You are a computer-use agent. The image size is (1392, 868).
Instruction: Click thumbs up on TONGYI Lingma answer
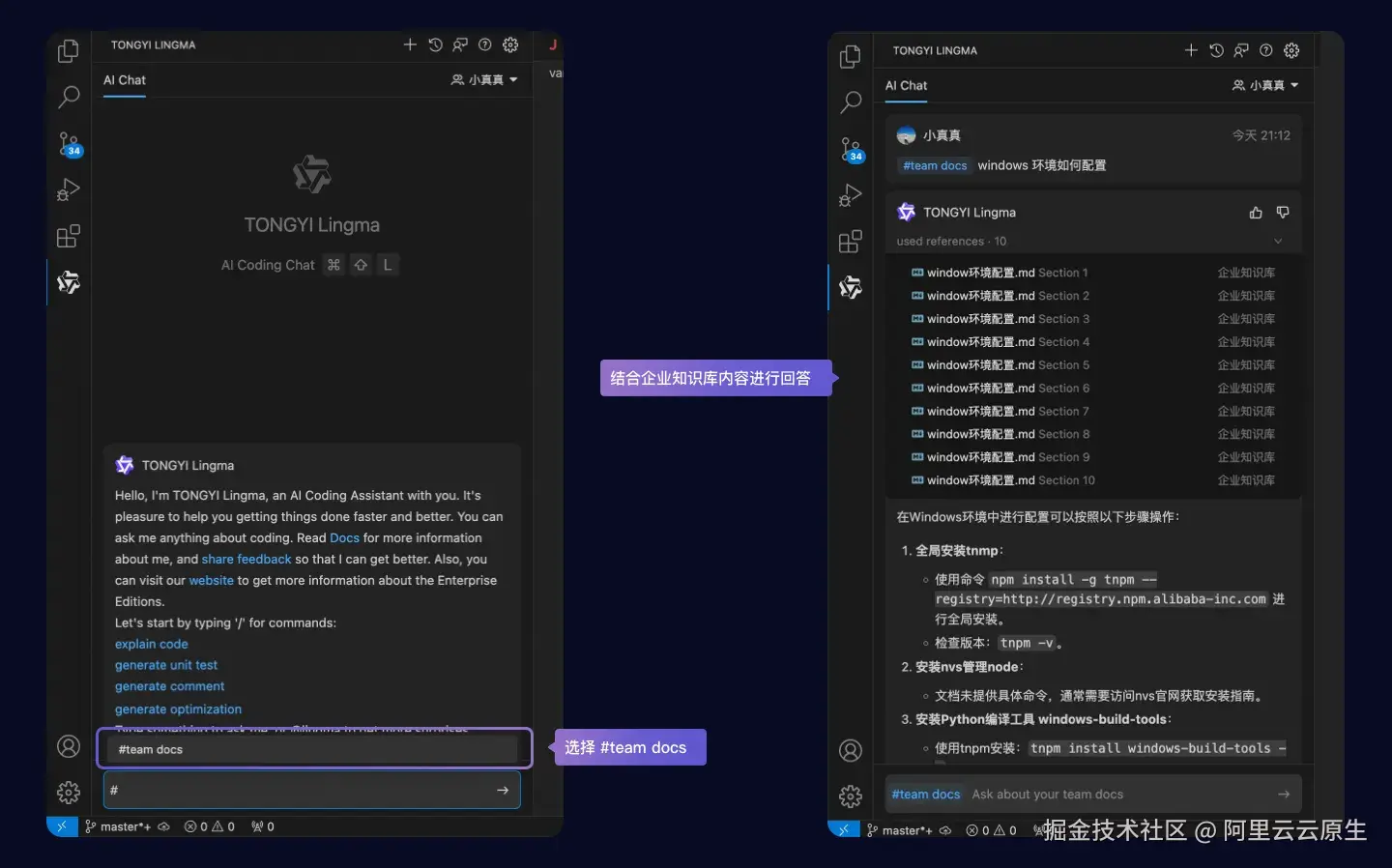pos(1256,213)
